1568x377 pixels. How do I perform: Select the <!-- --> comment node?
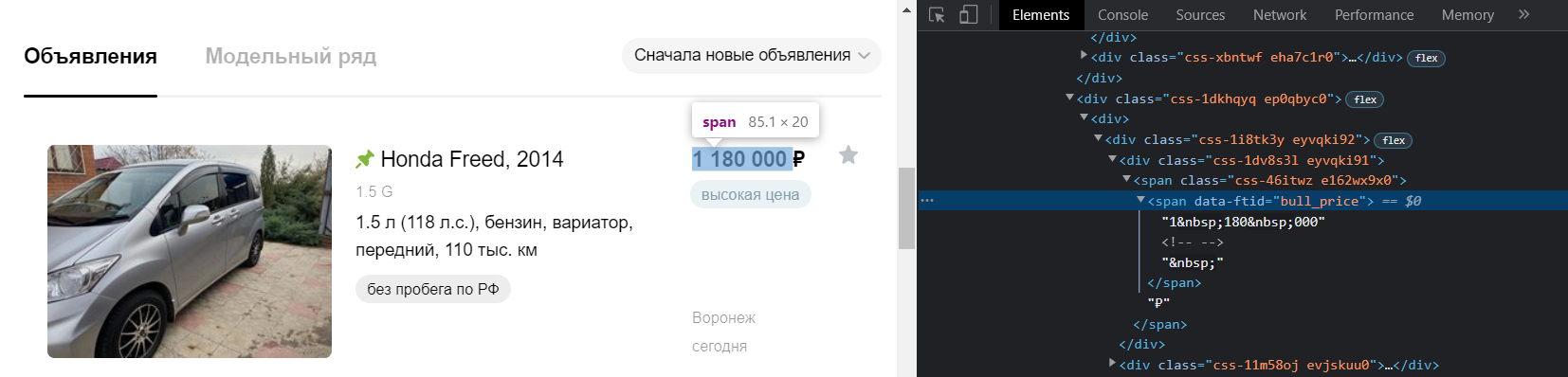pyautogui.click(x=1193, y=242)
